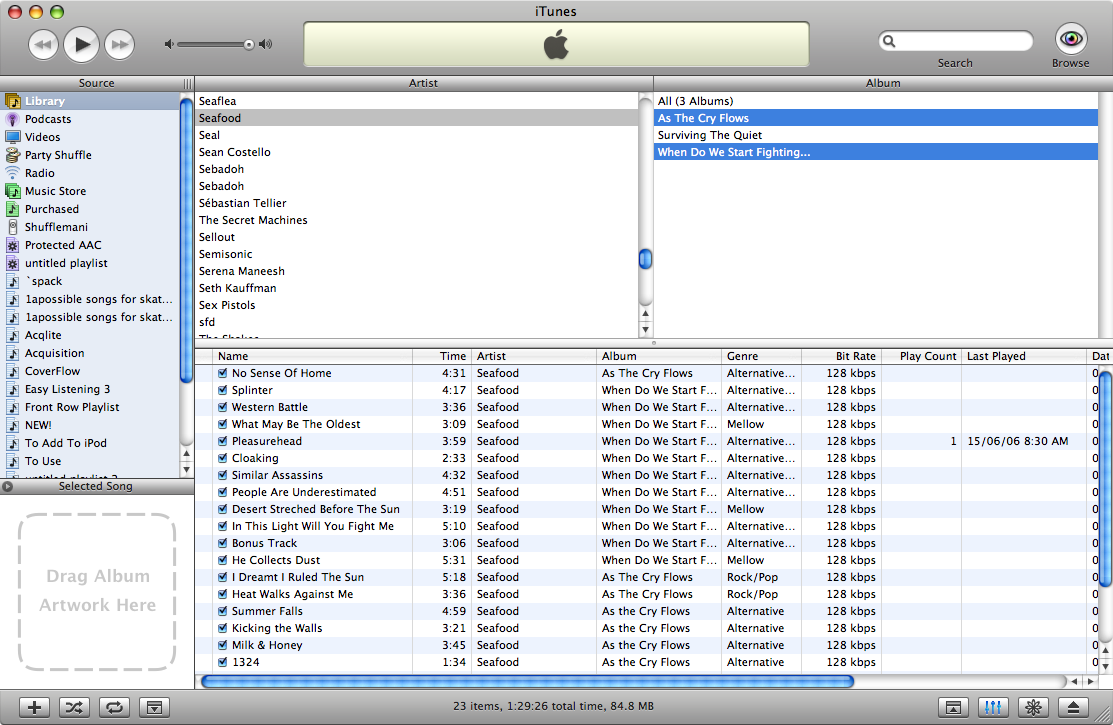Select the Shufflemani iPod device
Image resolution: width=1113 pixels, height=725 pixels.
coord(90,227)
